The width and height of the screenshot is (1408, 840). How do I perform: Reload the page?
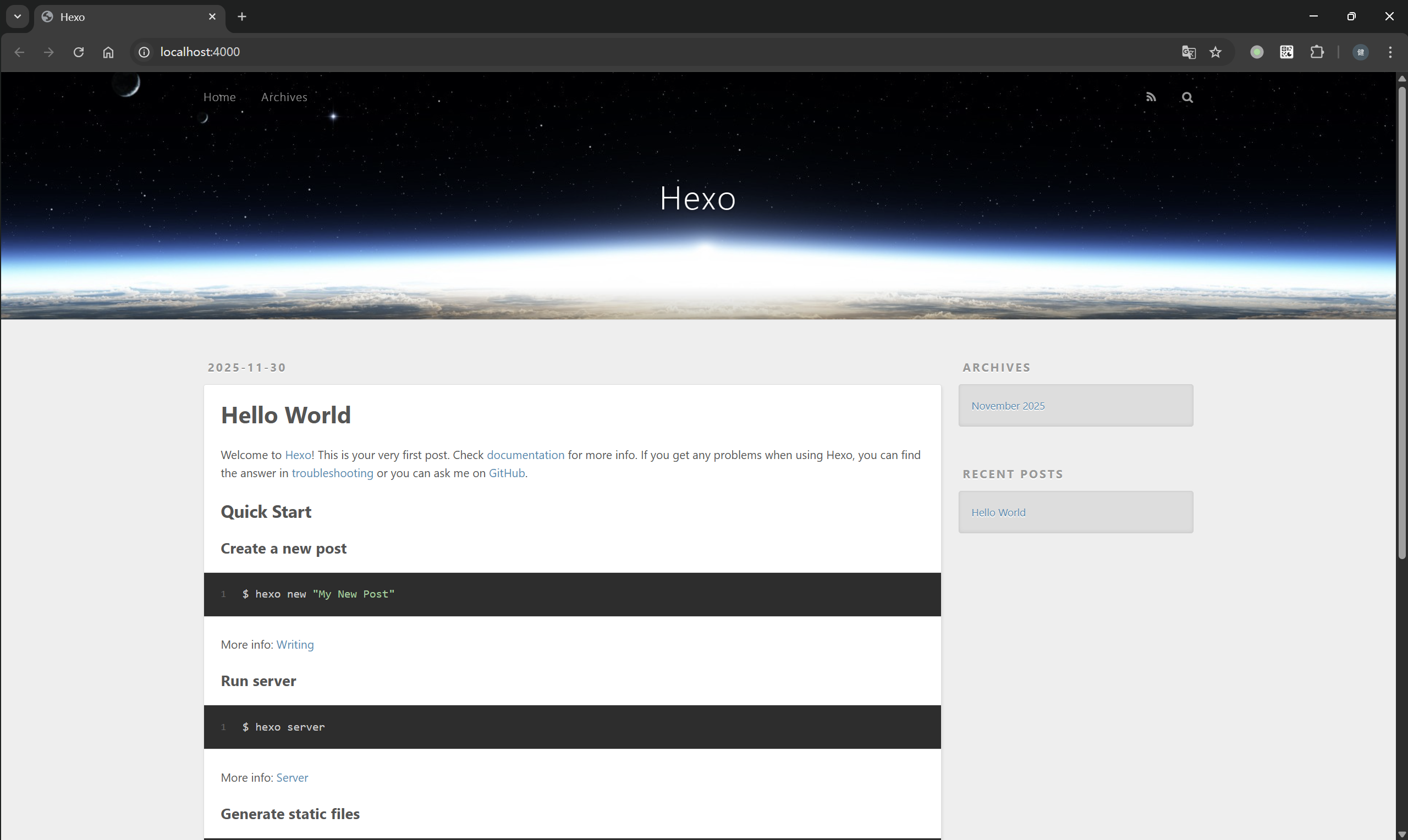click(x=79, y=52)
